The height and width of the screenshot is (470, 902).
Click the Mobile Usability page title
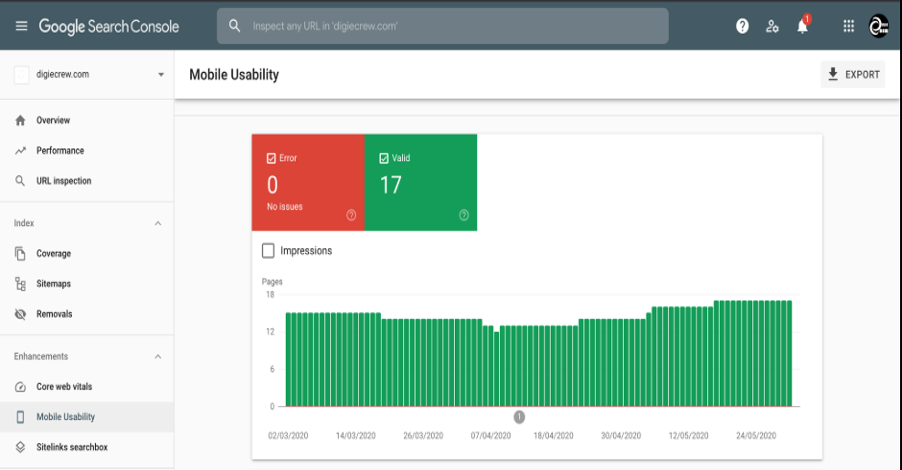pos(234,75)
